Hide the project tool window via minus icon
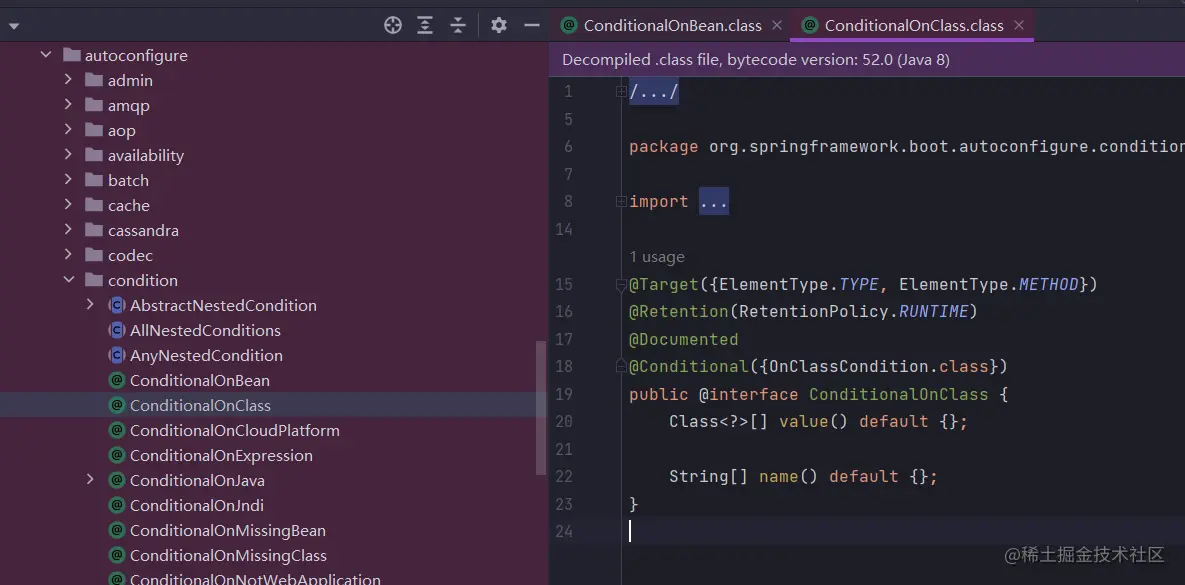The width and height of the screenshot is (1185, 585). click(532, 25)
